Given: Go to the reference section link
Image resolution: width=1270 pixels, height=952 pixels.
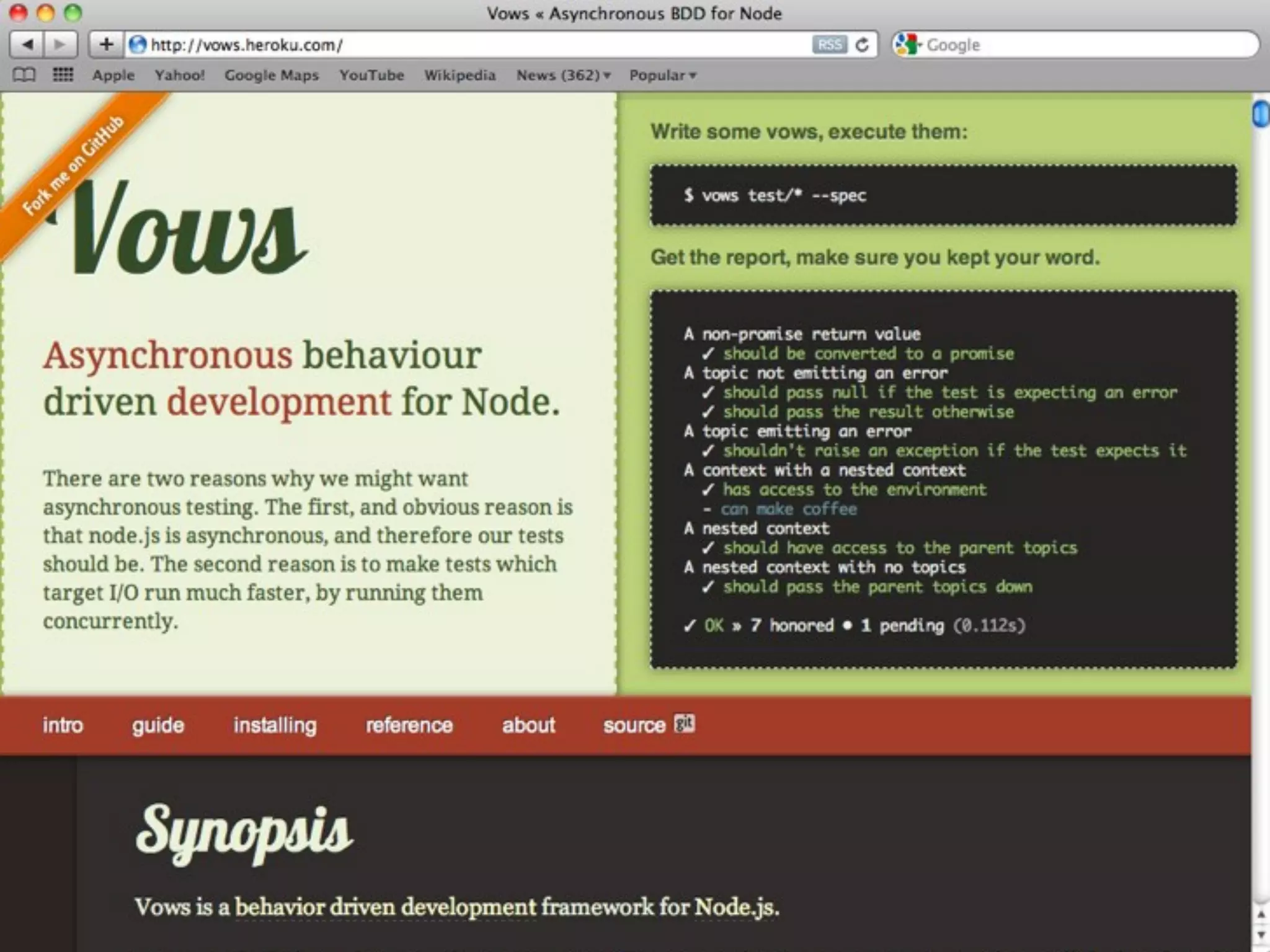Looking at the screenshot, I should pos(409,725).
